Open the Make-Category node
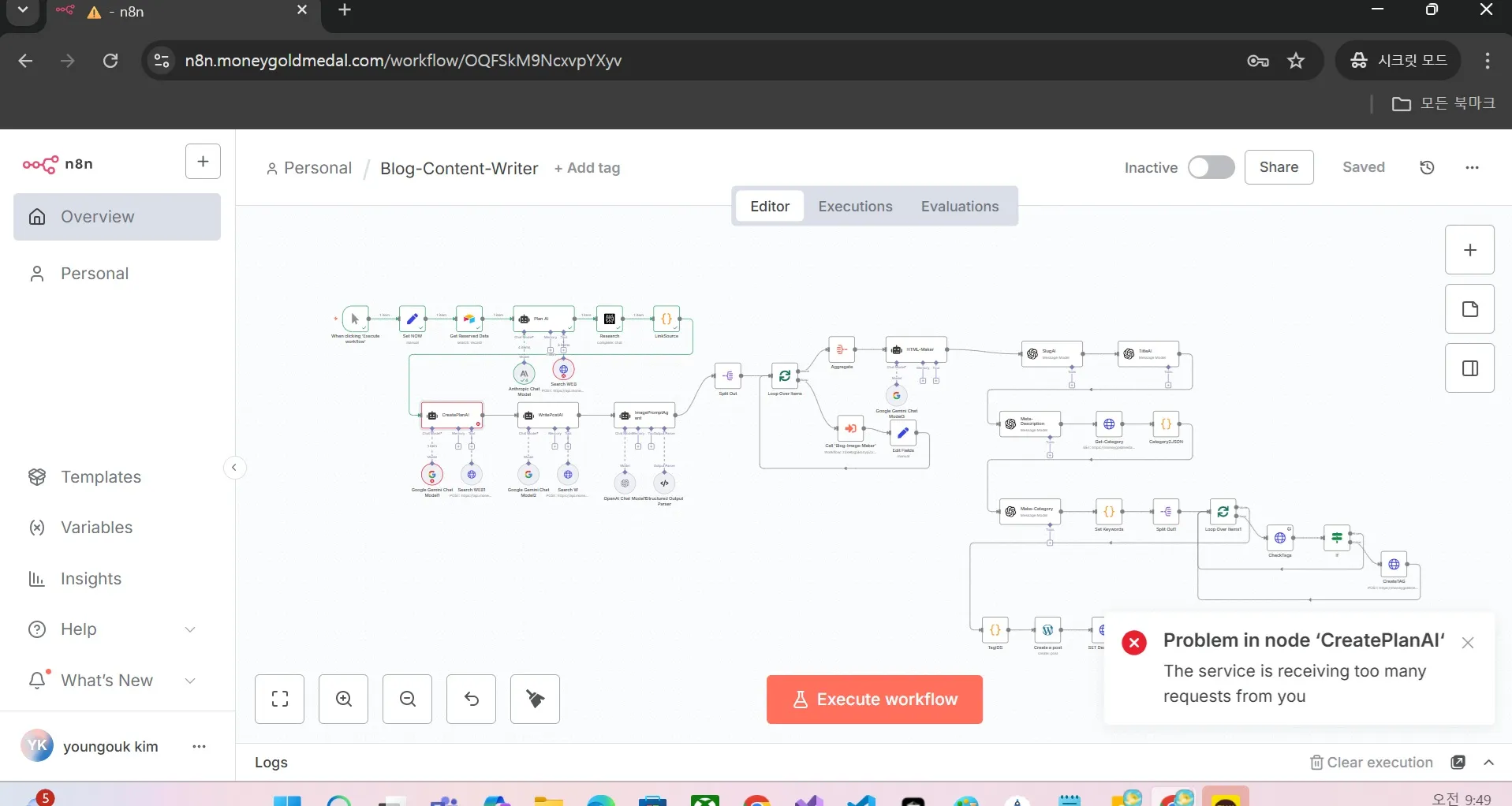Viewport: 1512px width, 806px height. (x=1031, y=512)
